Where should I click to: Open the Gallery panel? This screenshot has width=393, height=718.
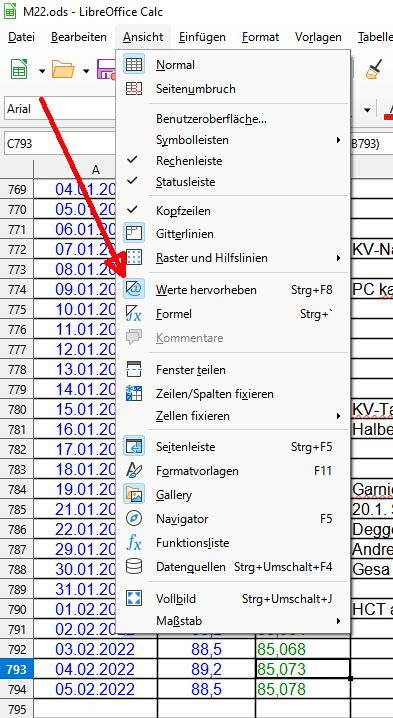pos(134,495)
